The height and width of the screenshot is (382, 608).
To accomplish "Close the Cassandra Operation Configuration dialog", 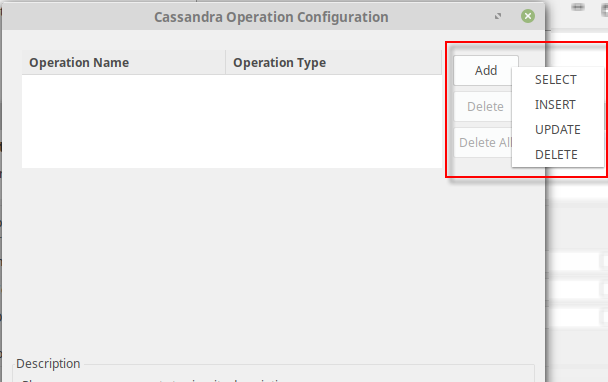I will click(527, 16).
